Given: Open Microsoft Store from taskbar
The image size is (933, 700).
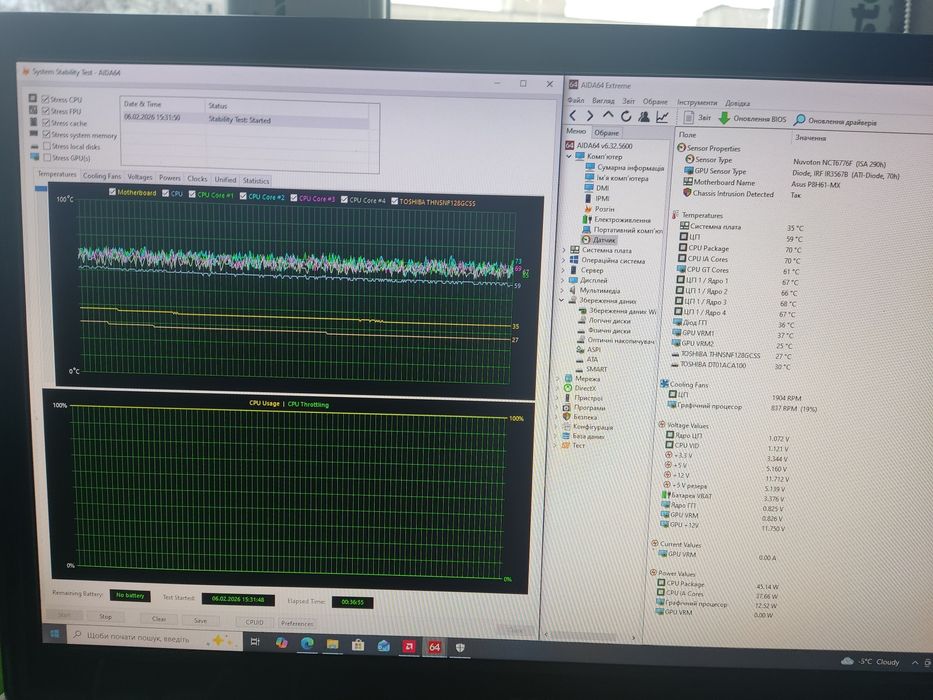Looking at the screenshot, I should pos(358,645).
